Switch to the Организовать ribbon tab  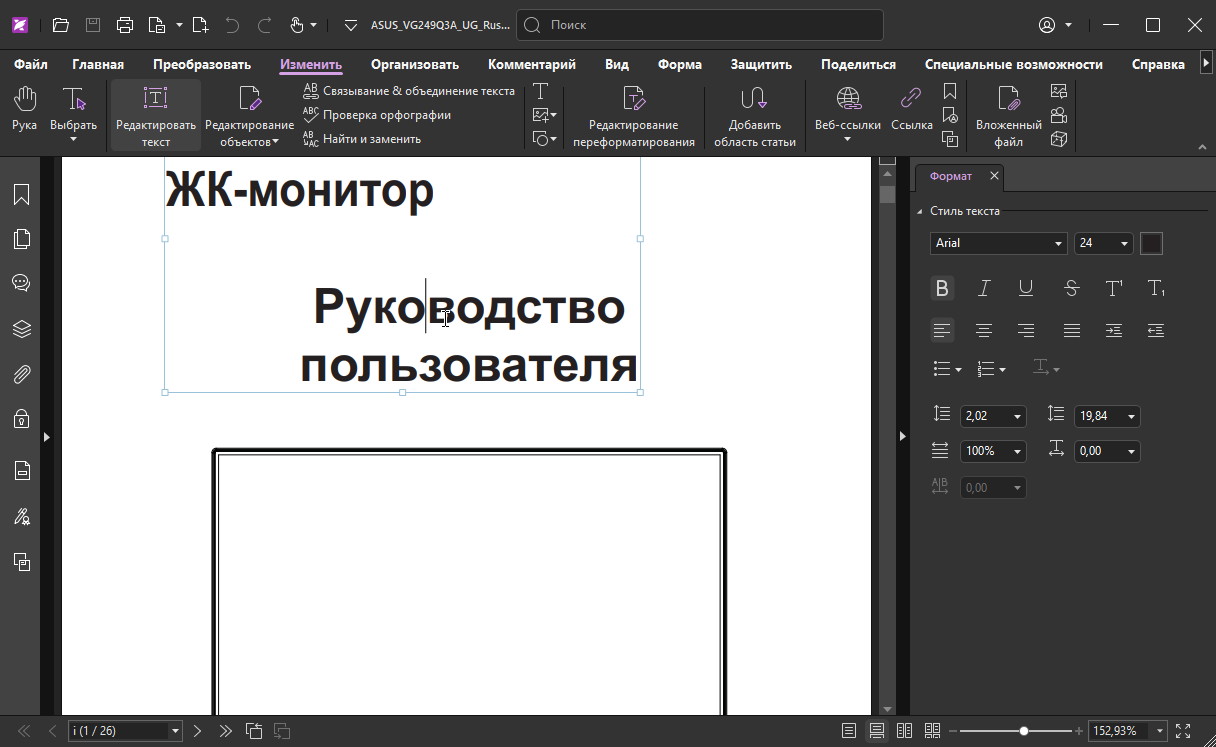pyautogui.click(x=415, y=64)
